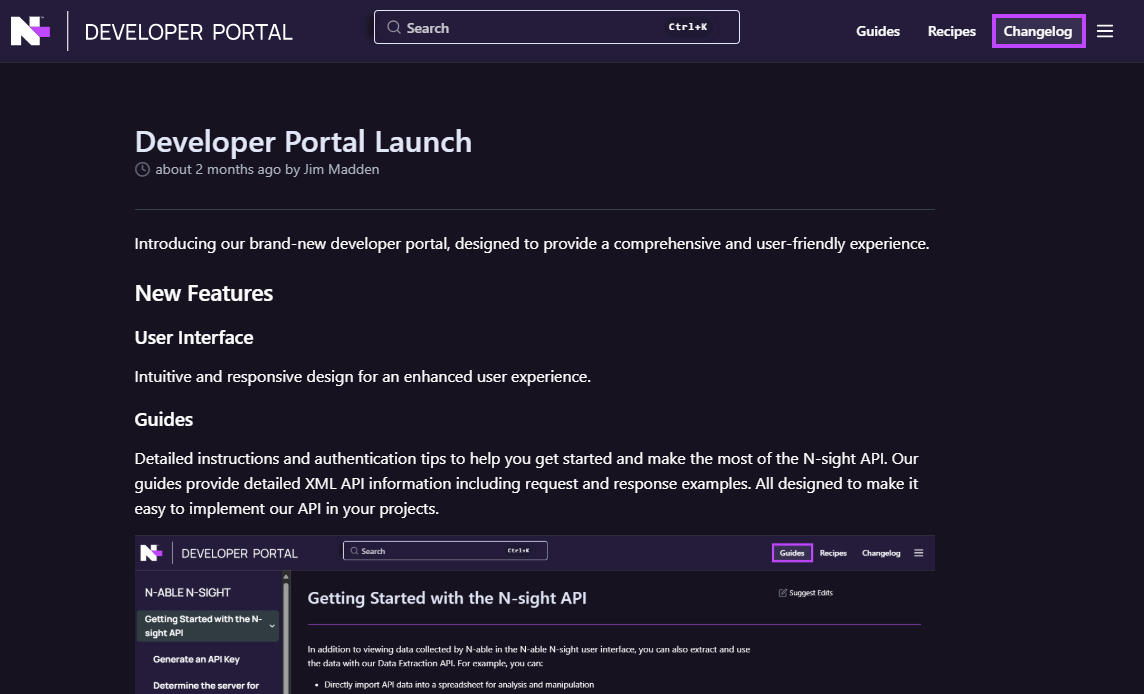Click the 'Introducing our brand-new developer portal' paragraph

click(532, 244)
